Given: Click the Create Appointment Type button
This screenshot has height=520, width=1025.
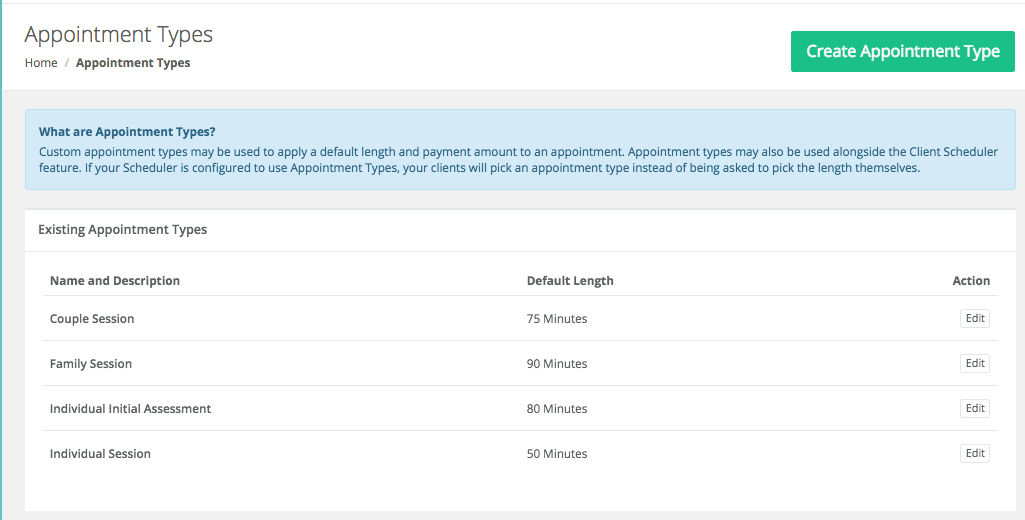Looking at the screenshot, I should tap(902, 51).
